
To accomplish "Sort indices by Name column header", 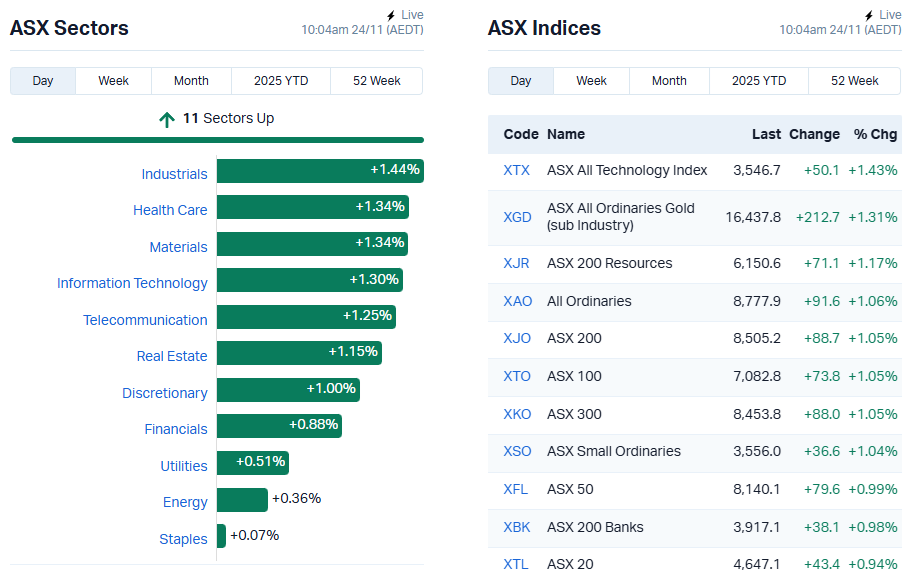I will (566, 134).
